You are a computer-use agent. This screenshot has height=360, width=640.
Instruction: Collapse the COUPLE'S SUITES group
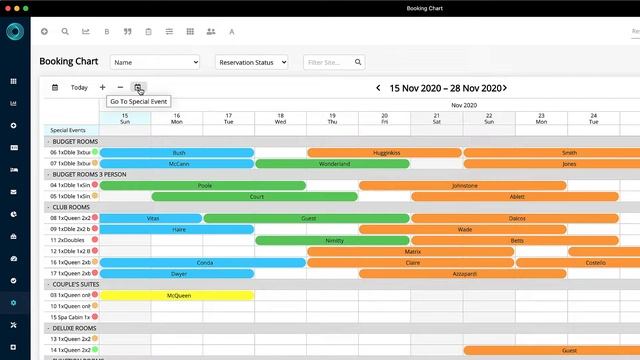48,284
